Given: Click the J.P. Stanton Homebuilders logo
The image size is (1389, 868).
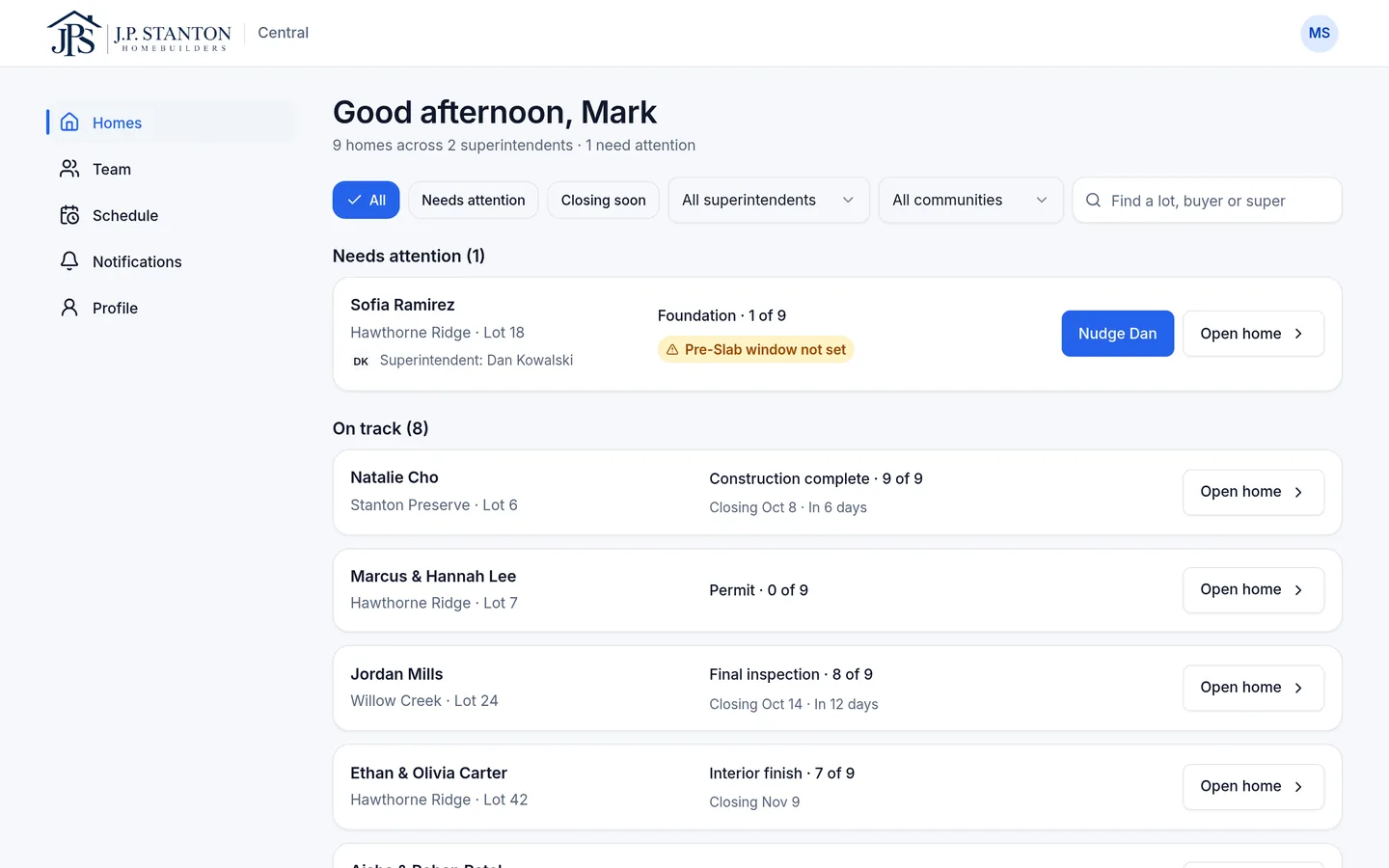Looking at the screenshot, I should pos(139,34).
